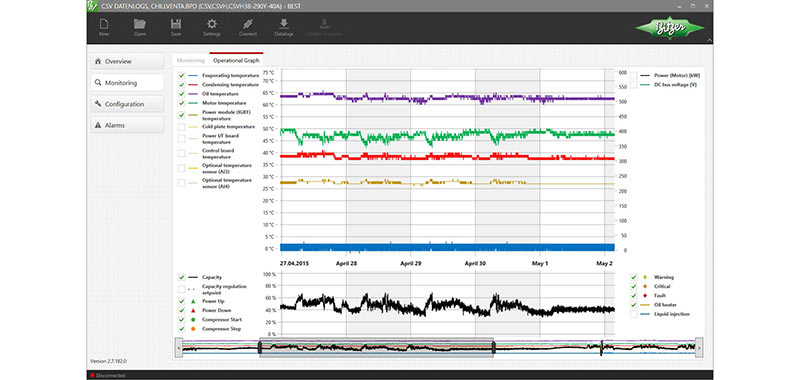Image resolution: width=800 pixels, height=380 pixels.
Task: Click the Bitzer logo
Action: [669, 29]
